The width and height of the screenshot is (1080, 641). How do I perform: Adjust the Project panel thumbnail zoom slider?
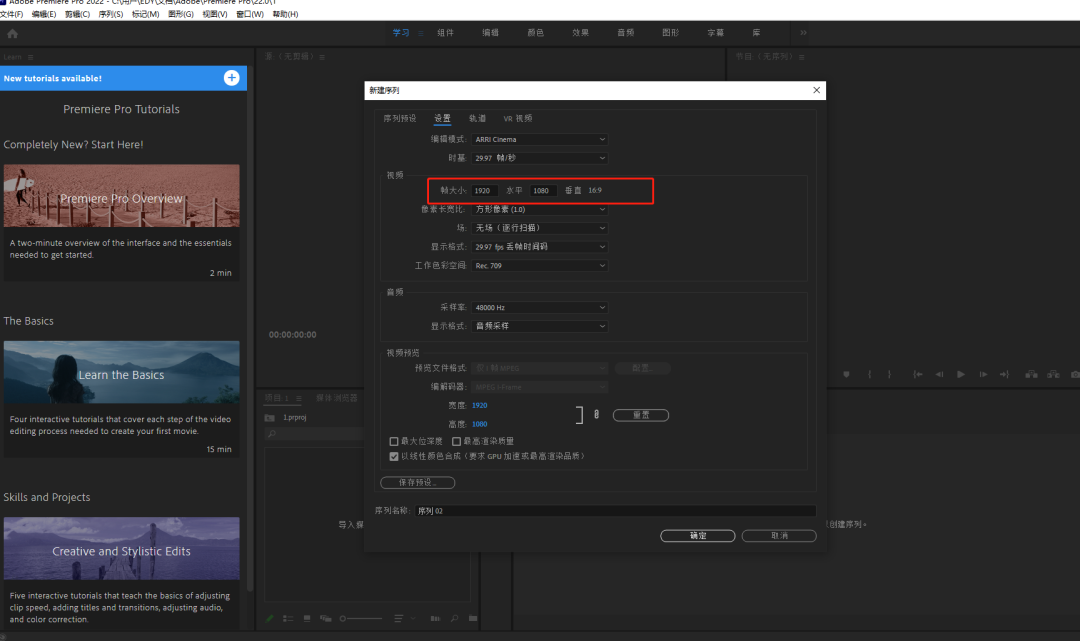pos(361,618)
